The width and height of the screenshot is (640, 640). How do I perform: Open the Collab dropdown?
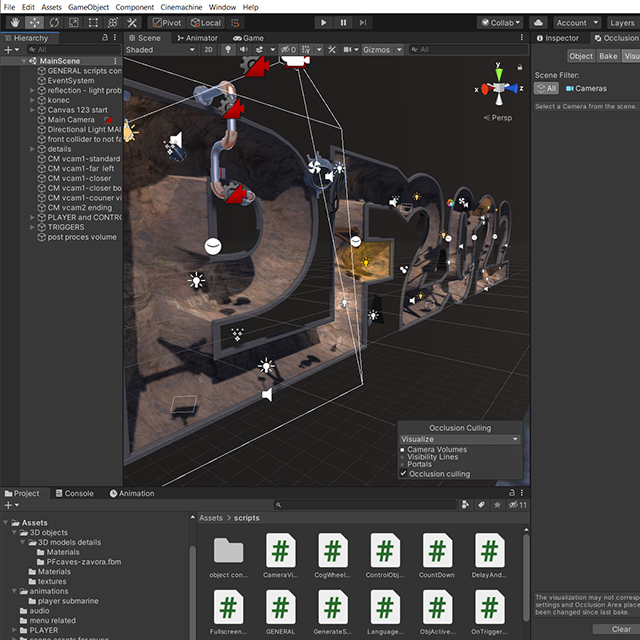tap(500, 23)
